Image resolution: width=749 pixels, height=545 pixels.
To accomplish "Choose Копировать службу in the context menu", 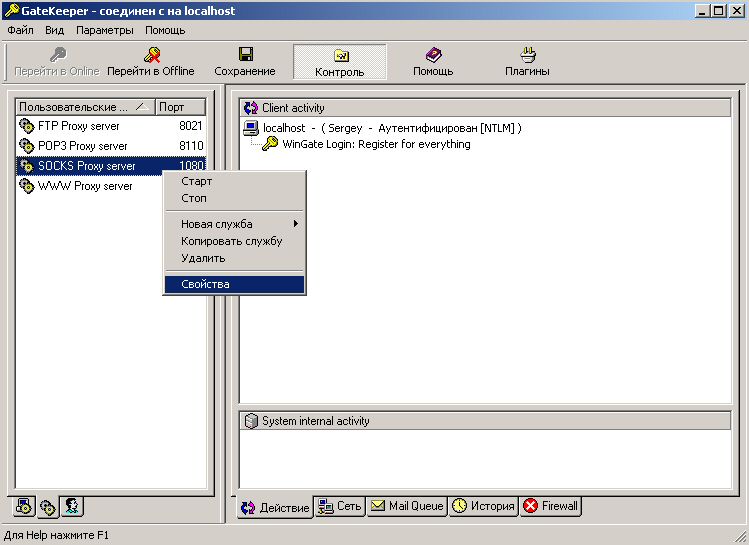I will (234, 241).
